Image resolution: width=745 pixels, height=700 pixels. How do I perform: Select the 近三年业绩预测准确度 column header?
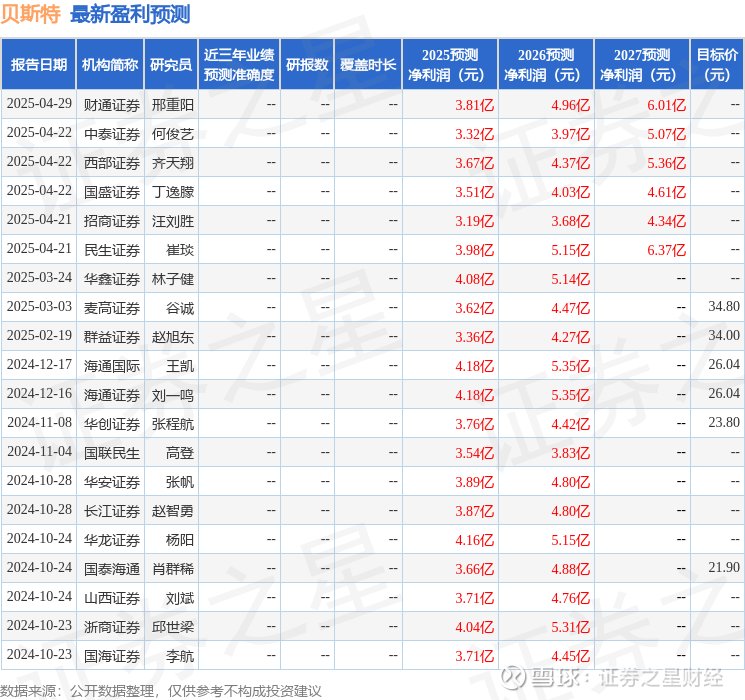pyautogui.click(x=239, y=64)
